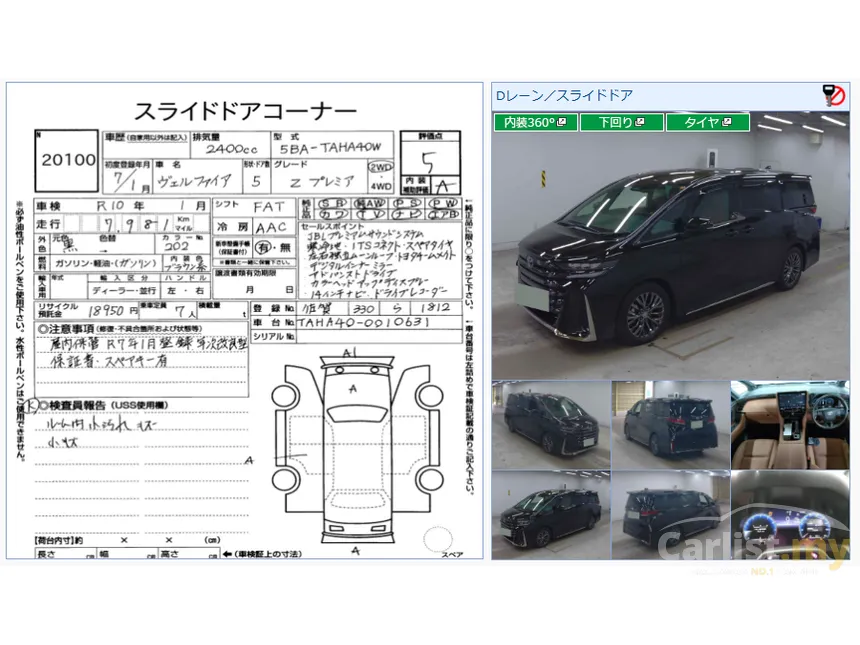Click the circled 有 service-book mark
Viewport: 860px width, 645px height.
(x=264, y=248)
